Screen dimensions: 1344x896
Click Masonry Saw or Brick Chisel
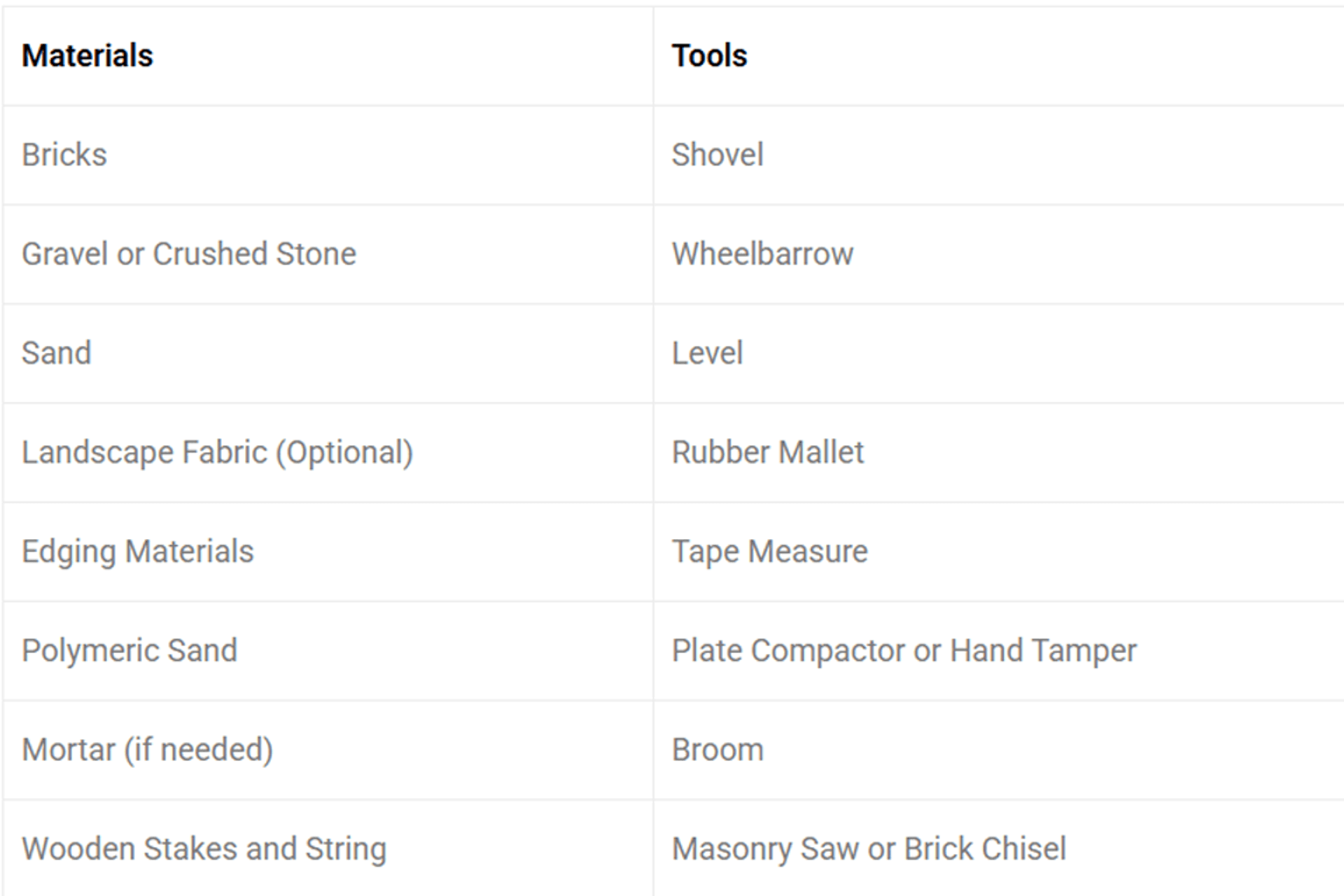[x=869, y=849]
